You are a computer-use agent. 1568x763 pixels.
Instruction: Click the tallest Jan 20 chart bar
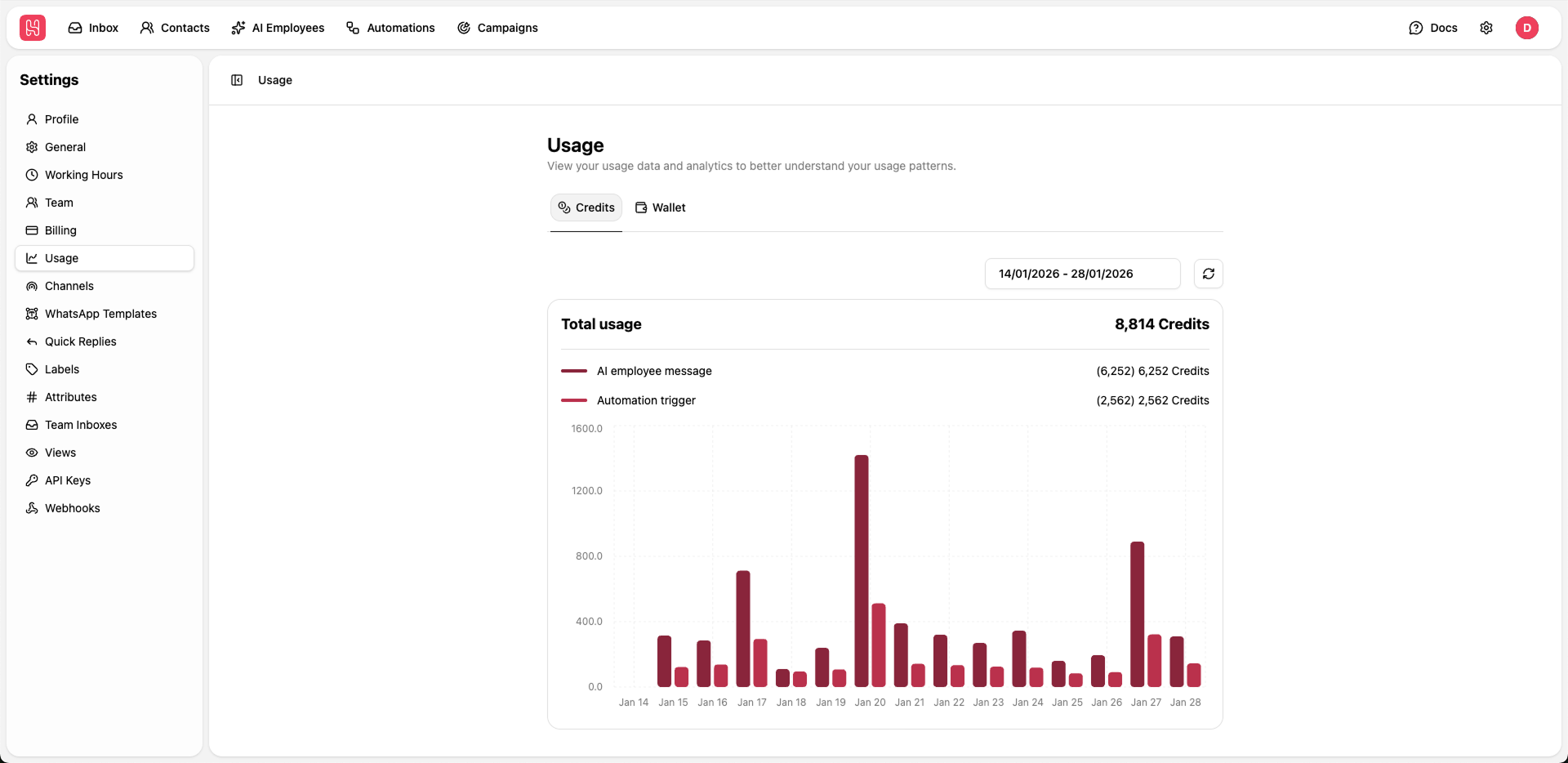(862, 571)
